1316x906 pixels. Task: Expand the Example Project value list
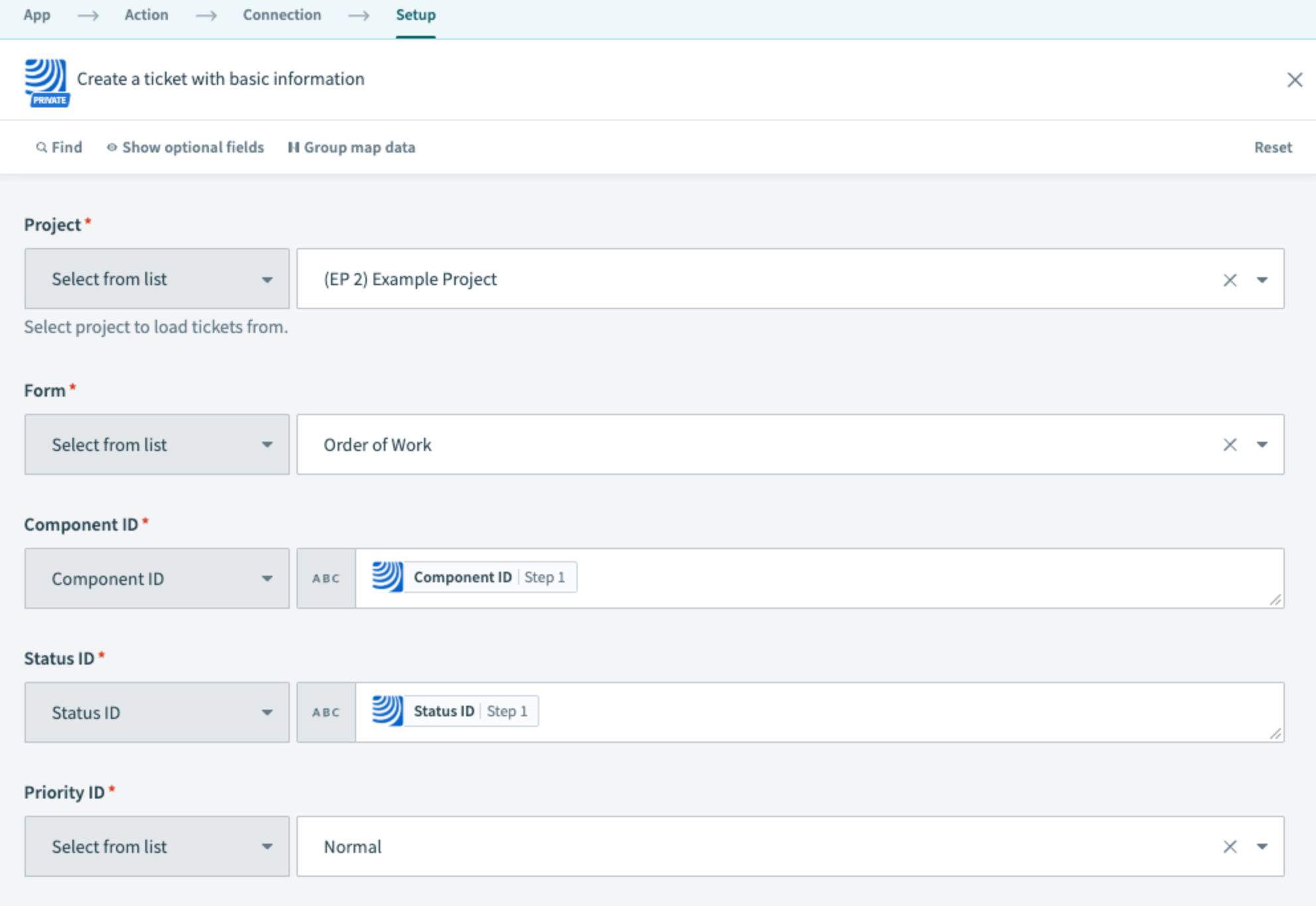coord(1262,280)
